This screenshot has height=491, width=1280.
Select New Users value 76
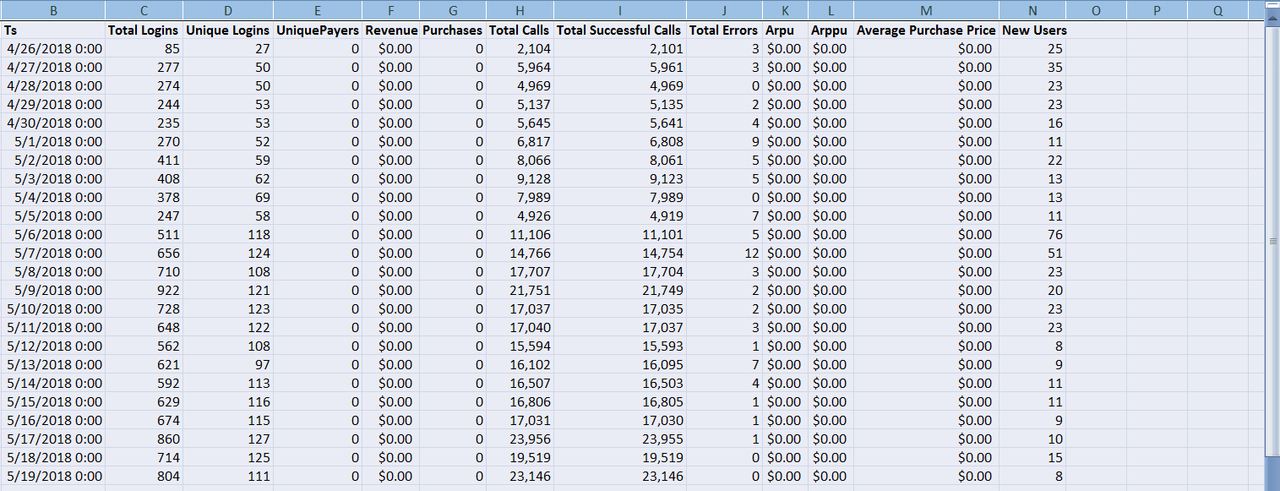click(x=1032, y=234)
